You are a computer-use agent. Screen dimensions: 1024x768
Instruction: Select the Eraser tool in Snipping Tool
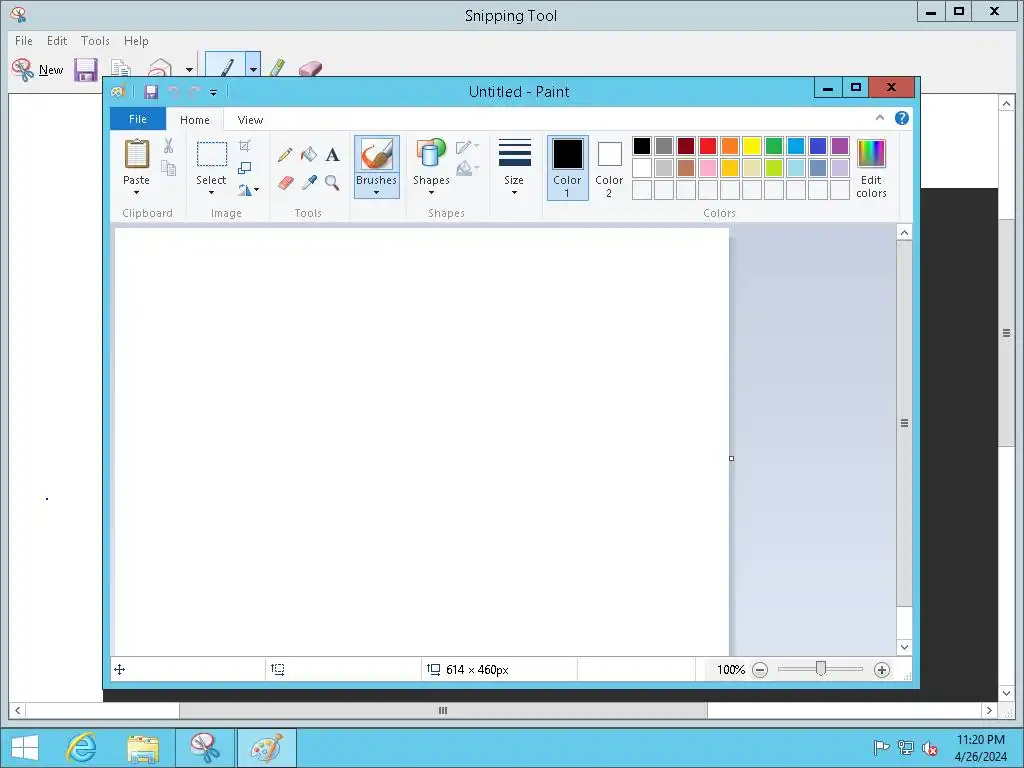310,69
